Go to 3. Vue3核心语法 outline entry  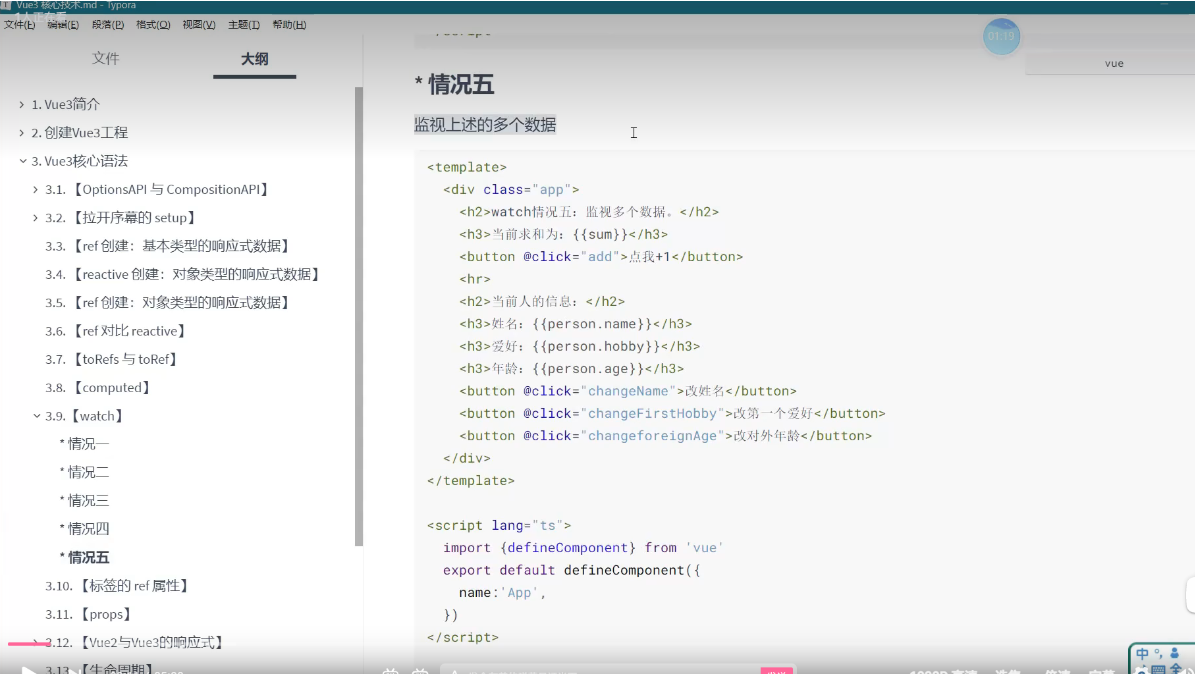click(x=79, y=161)
